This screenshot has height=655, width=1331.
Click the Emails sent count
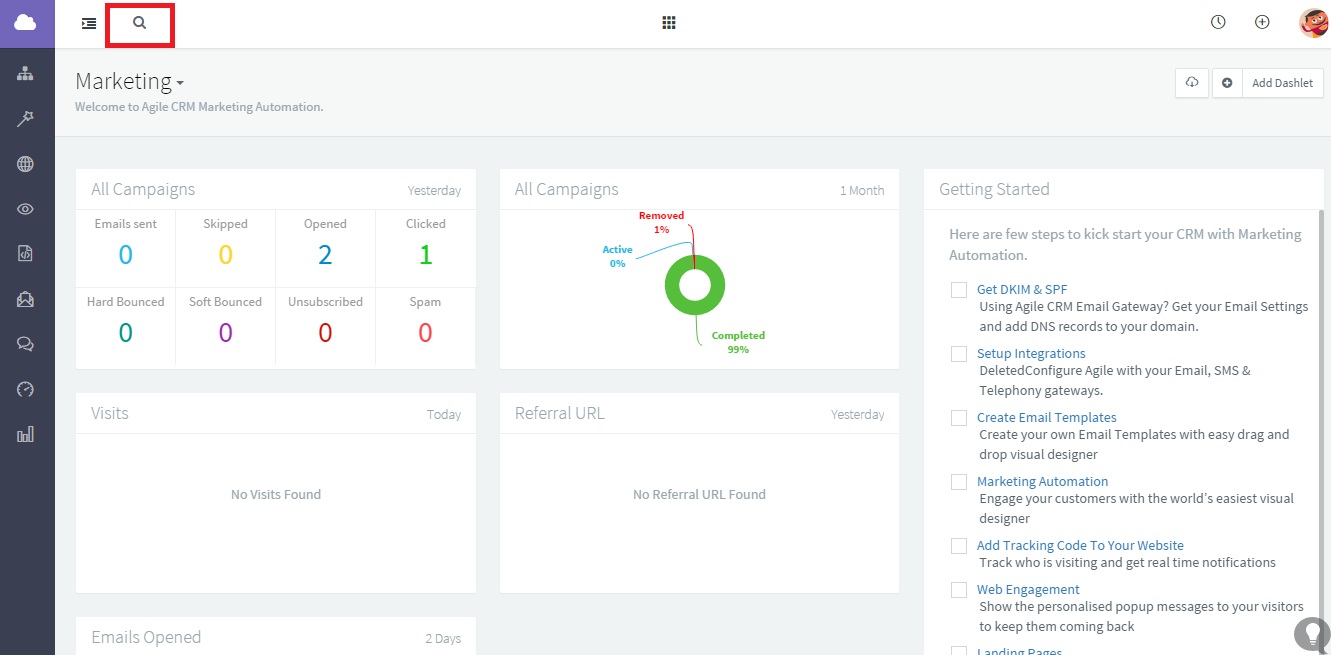(125, 255)
